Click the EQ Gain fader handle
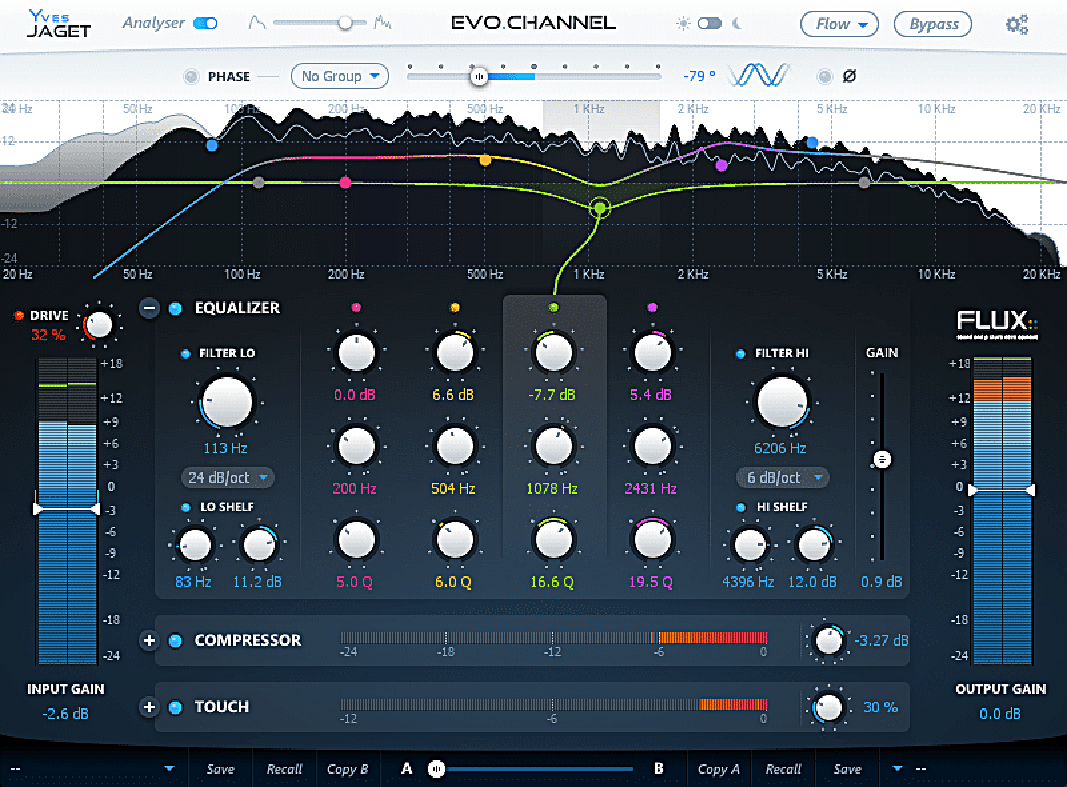 coord(882,460)
